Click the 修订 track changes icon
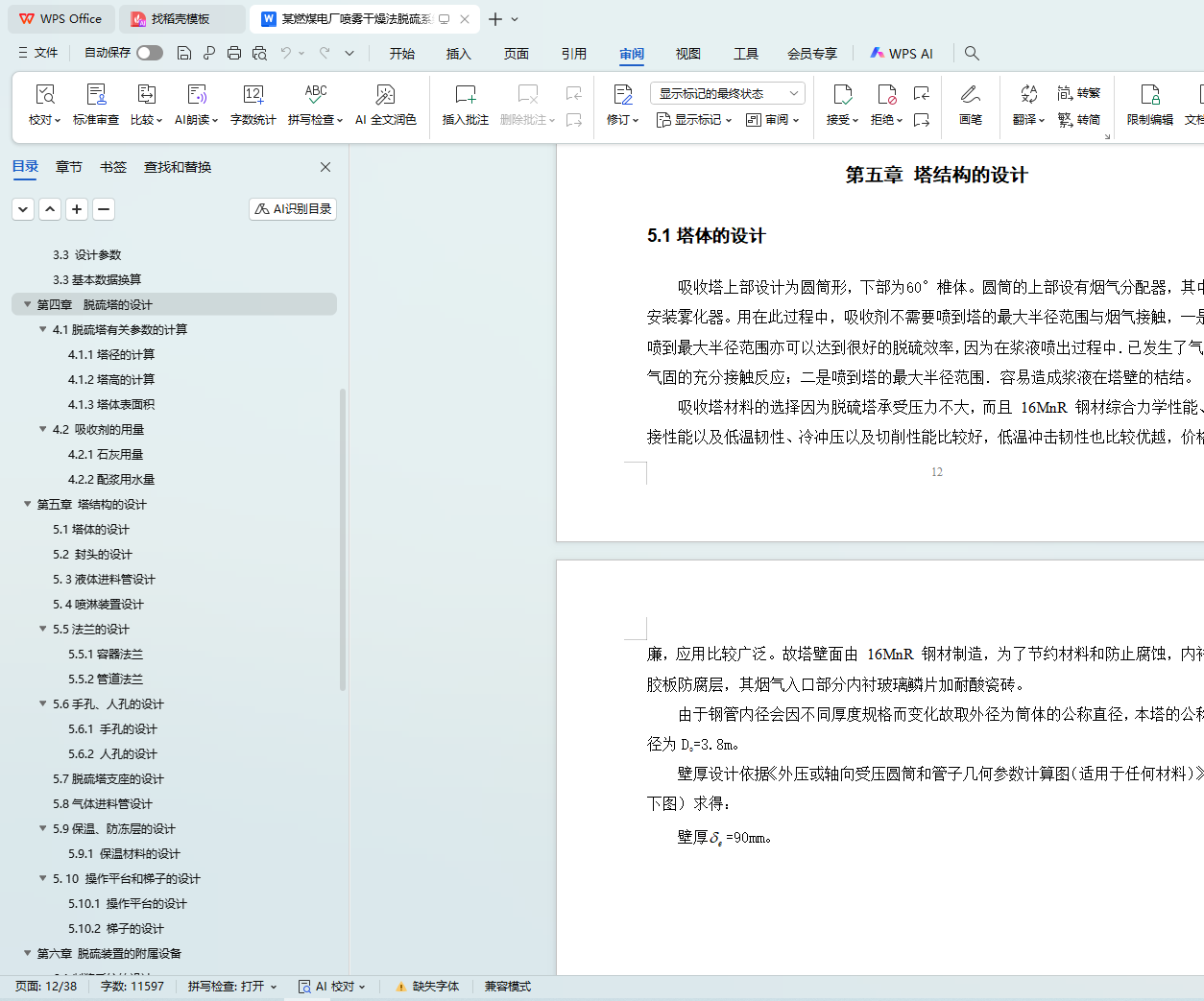The width and height of the screenshot is (1204, 1001). pyautogui.click(x=622, y=94)
